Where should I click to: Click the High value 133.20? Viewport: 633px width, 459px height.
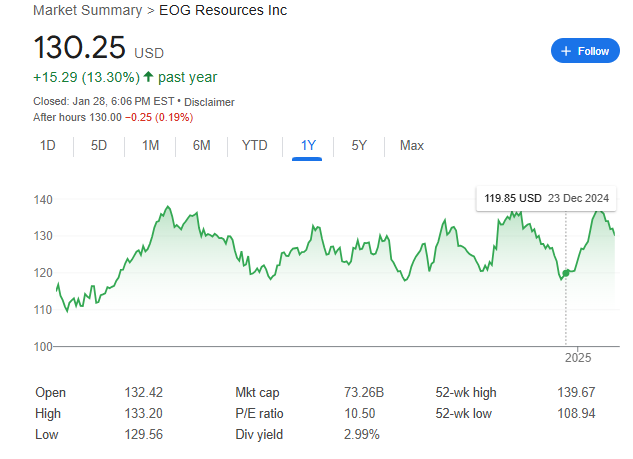(143, 413)
